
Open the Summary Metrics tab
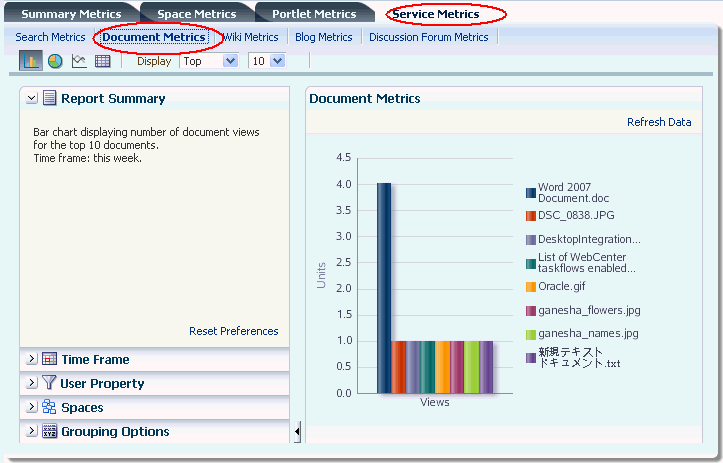tap(71, 14)
